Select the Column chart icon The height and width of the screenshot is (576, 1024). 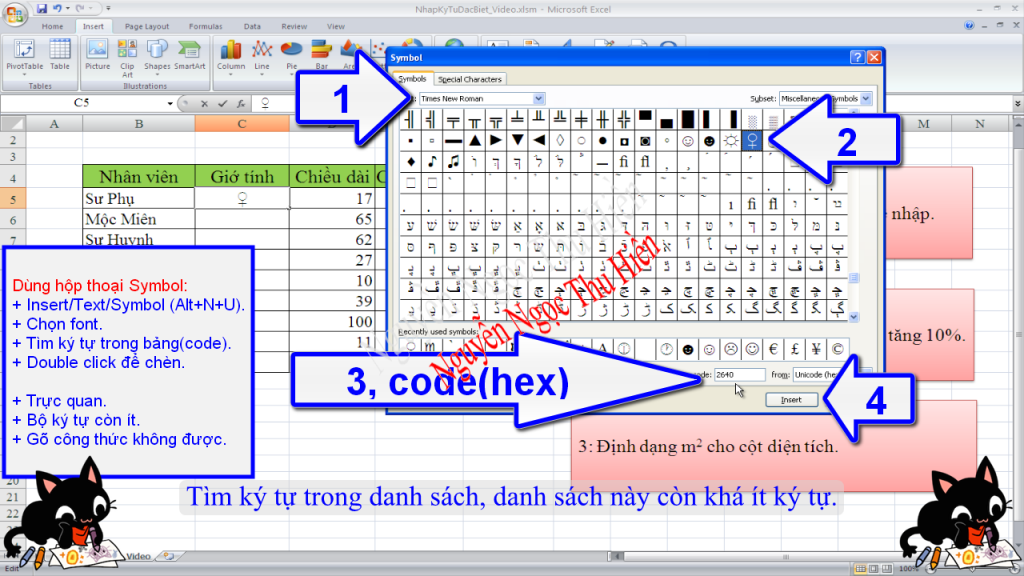(231, 53)
